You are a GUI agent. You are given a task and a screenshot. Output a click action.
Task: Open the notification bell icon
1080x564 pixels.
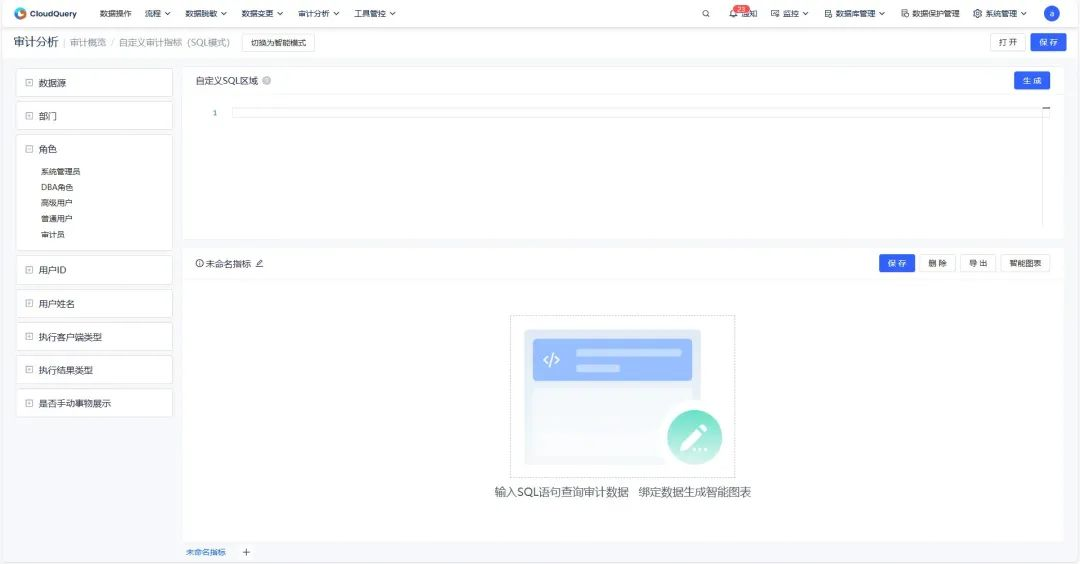point(733,14)
